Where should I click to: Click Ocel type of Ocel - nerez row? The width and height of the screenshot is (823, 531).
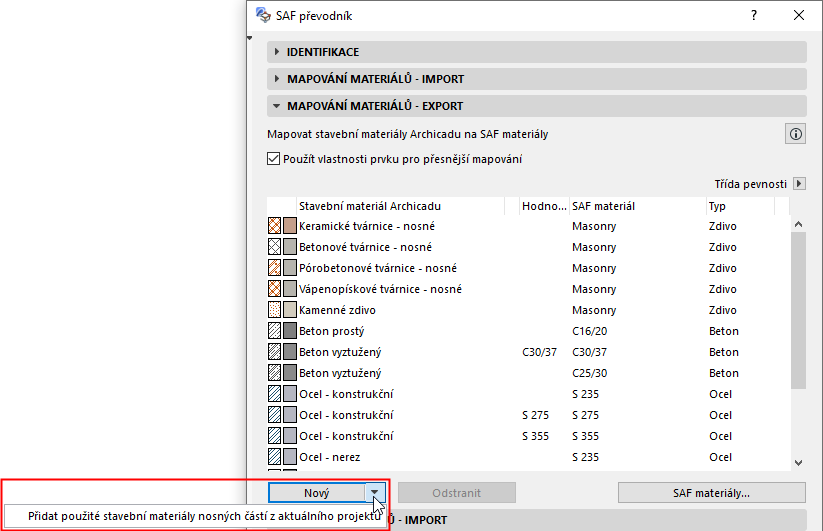(x=721, y=457)
